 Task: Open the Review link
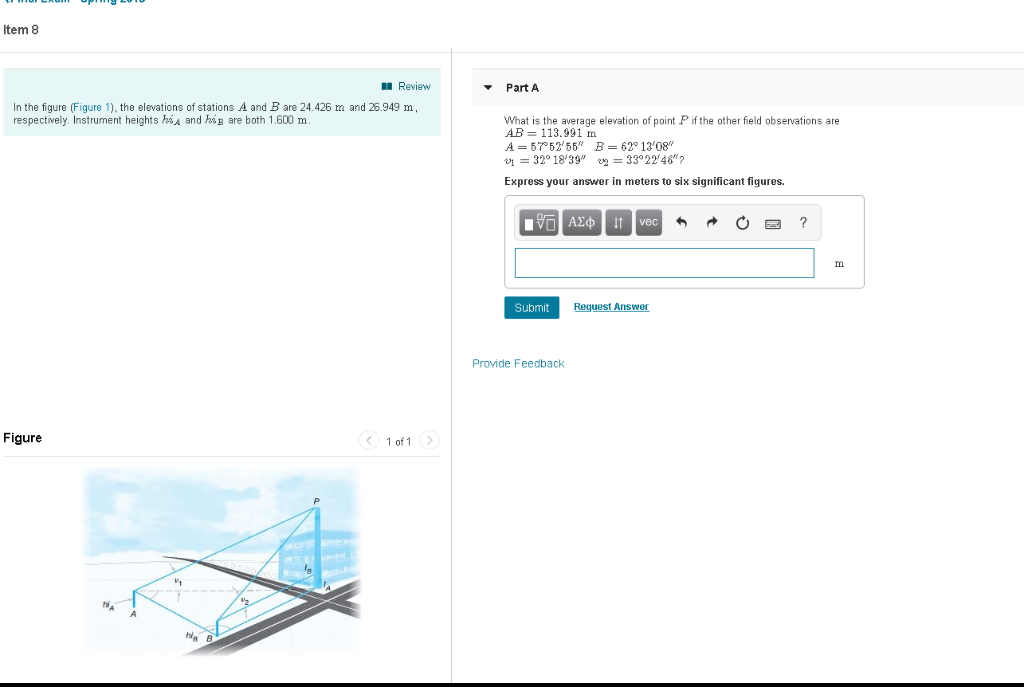click(x=414, y=86)
